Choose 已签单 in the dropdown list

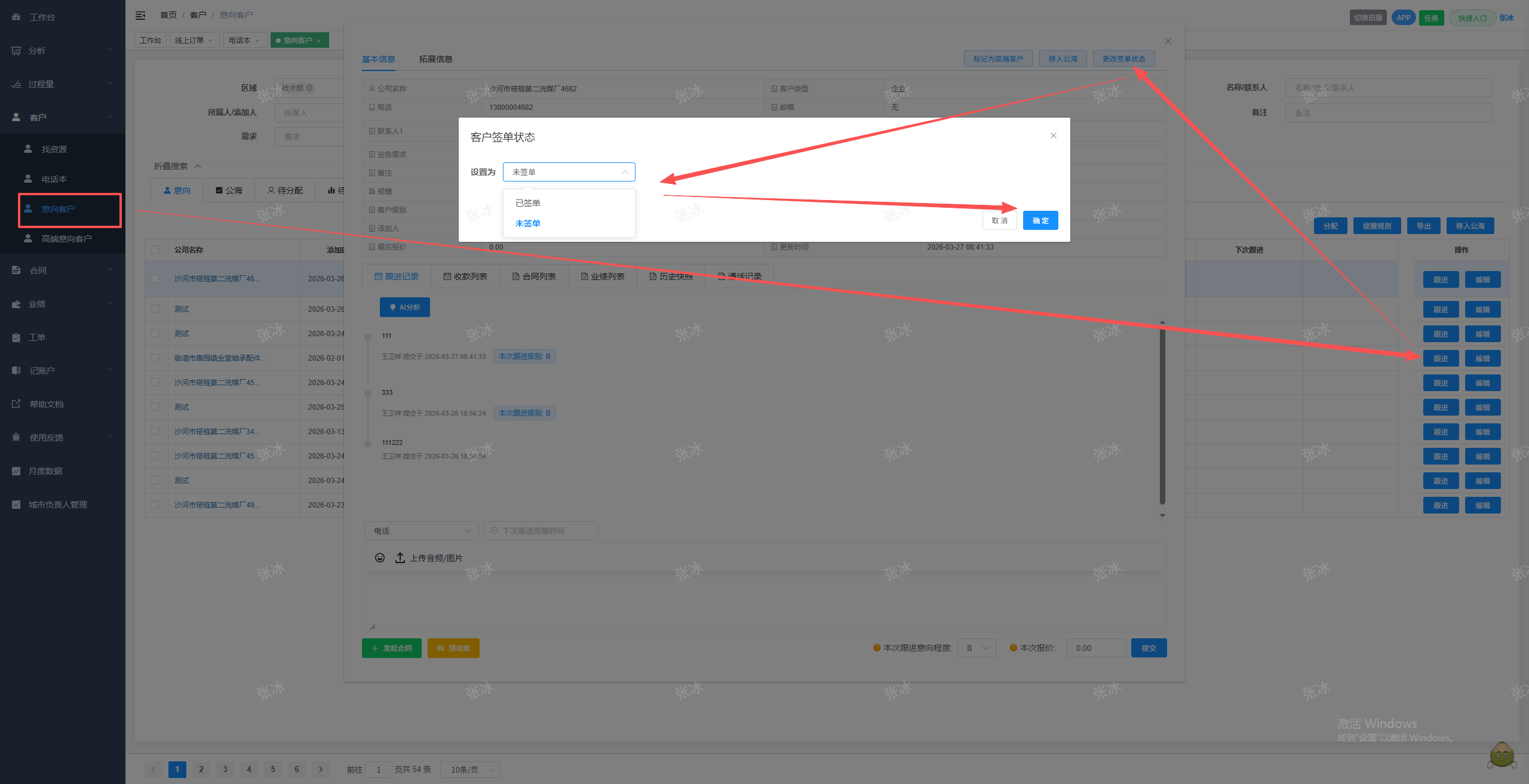569,203
